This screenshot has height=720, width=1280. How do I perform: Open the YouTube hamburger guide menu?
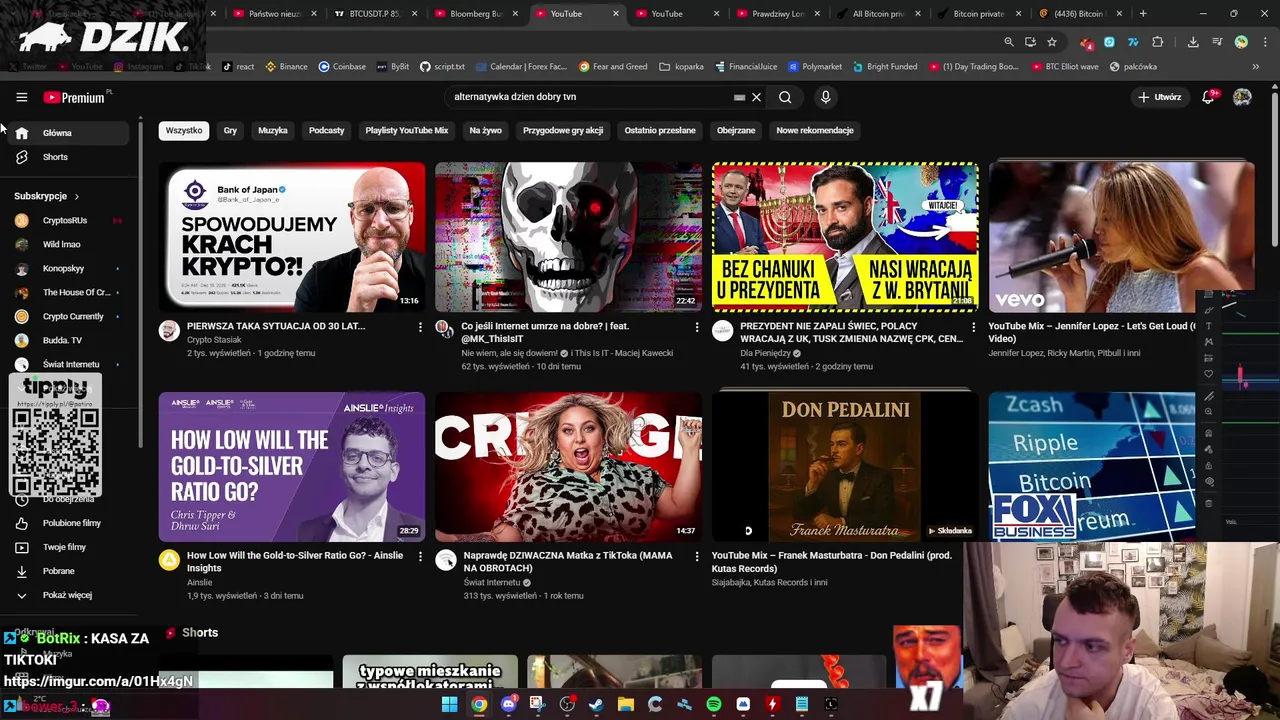21,97
